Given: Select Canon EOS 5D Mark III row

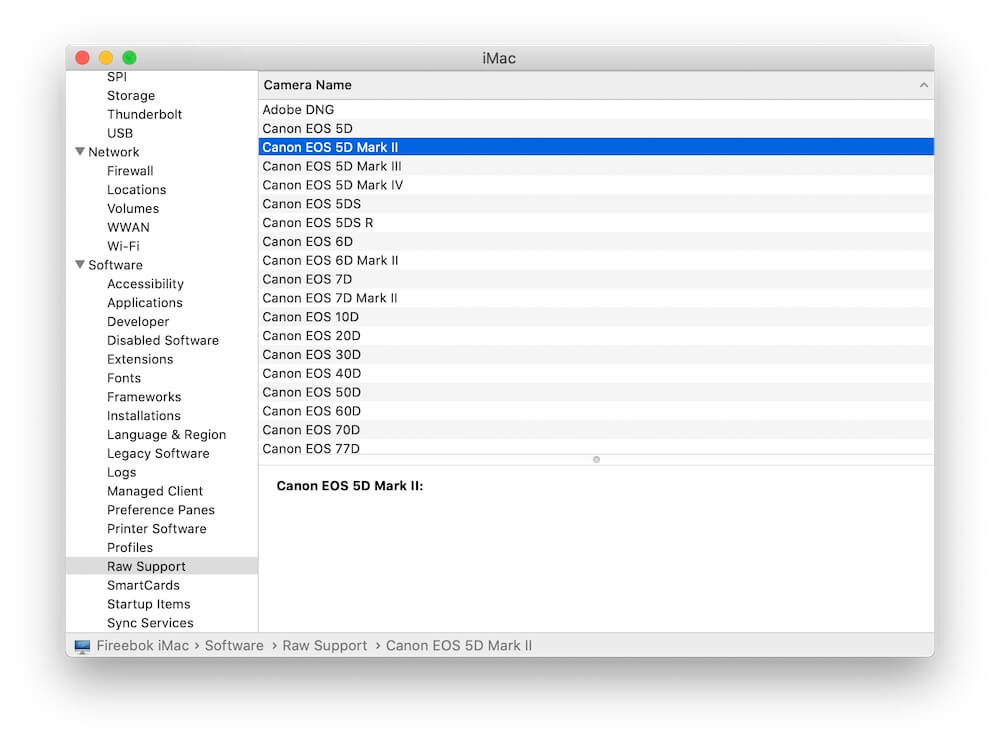Looking at the screenshot, I should (596, 166).
